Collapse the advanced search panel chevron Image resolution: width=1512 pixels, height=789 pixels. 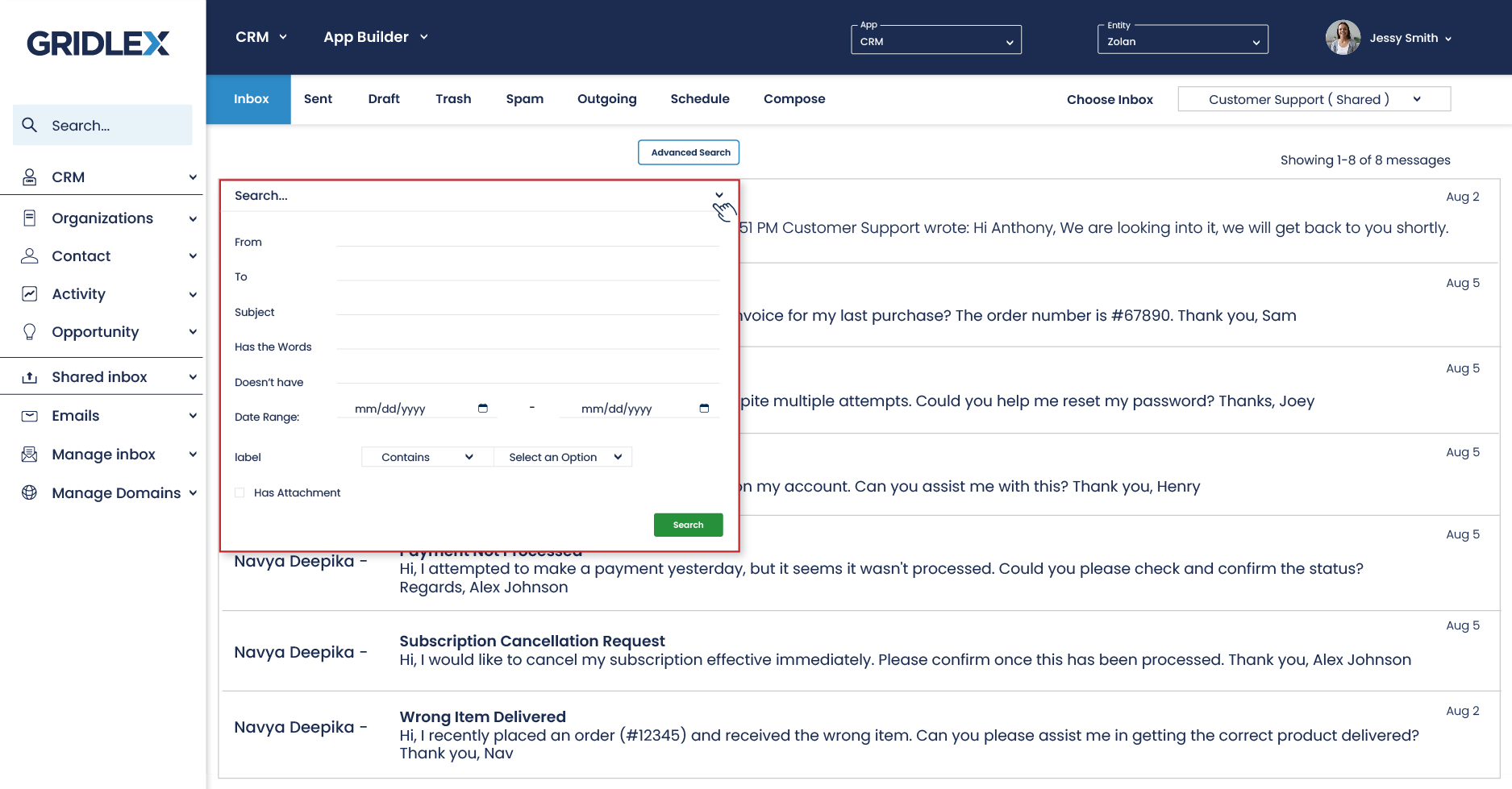(719, 195)
